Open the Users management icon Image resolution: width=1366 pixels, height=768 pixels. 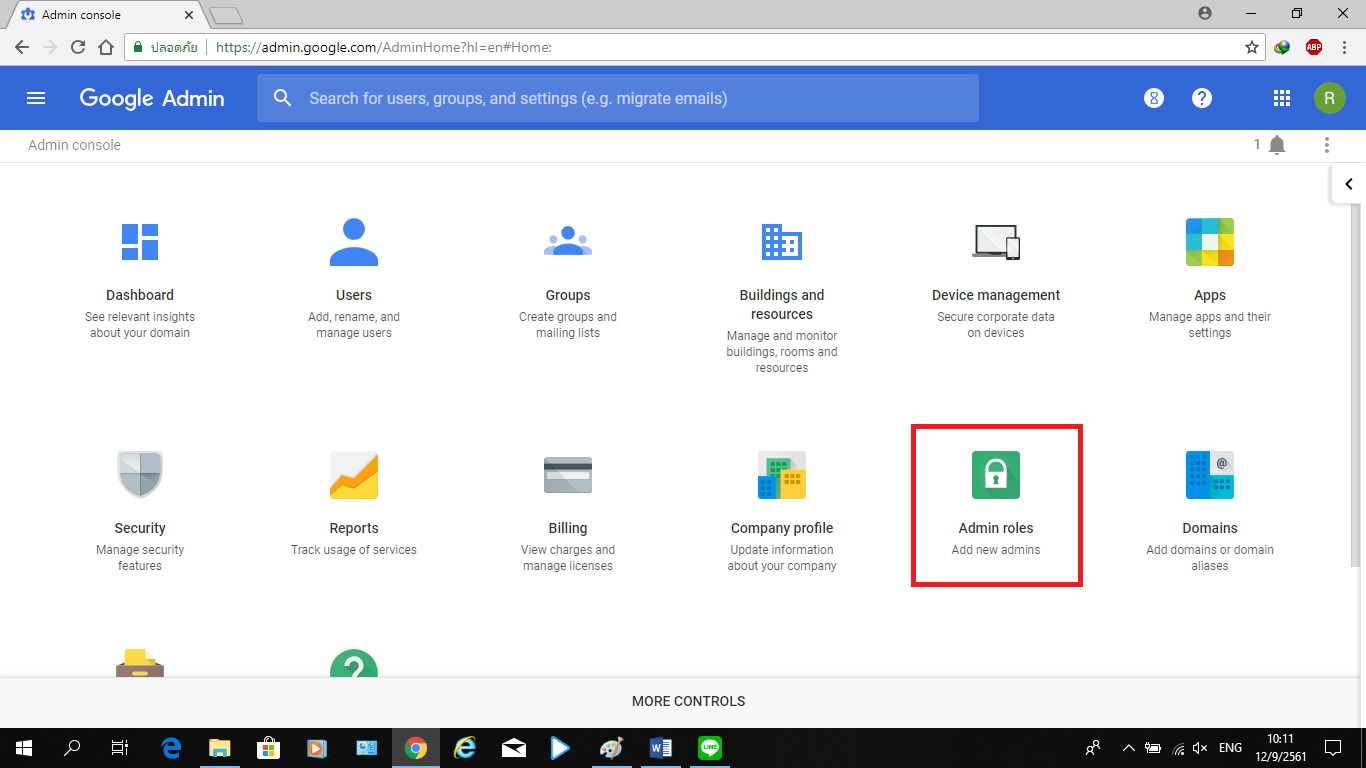pos(354,242)
